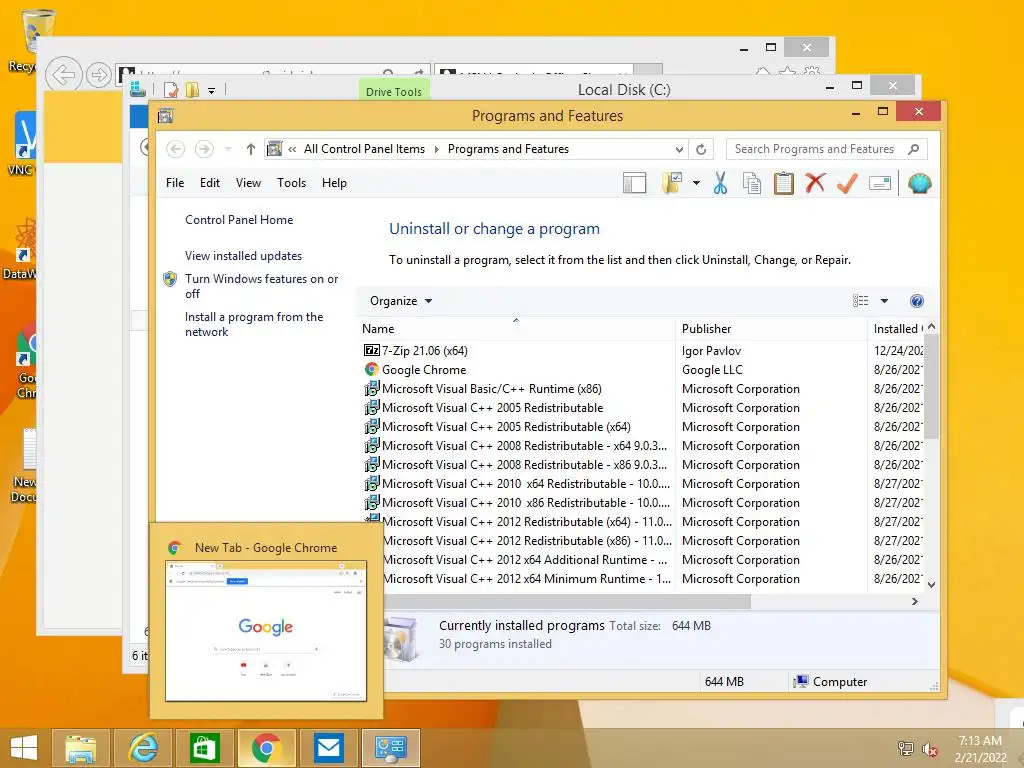Click the folder options toolbar icon

click(672, 184)
